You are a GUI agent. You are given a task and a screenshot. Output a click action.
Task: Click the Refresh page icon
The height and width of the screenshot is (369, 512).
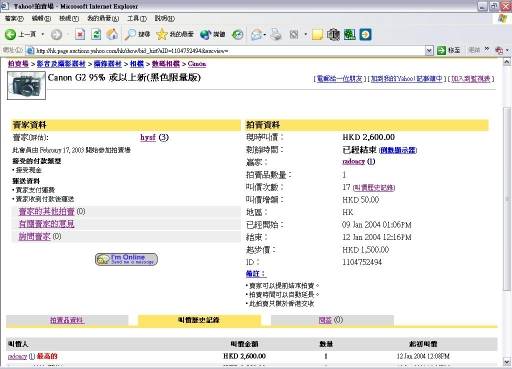point(96,34)
